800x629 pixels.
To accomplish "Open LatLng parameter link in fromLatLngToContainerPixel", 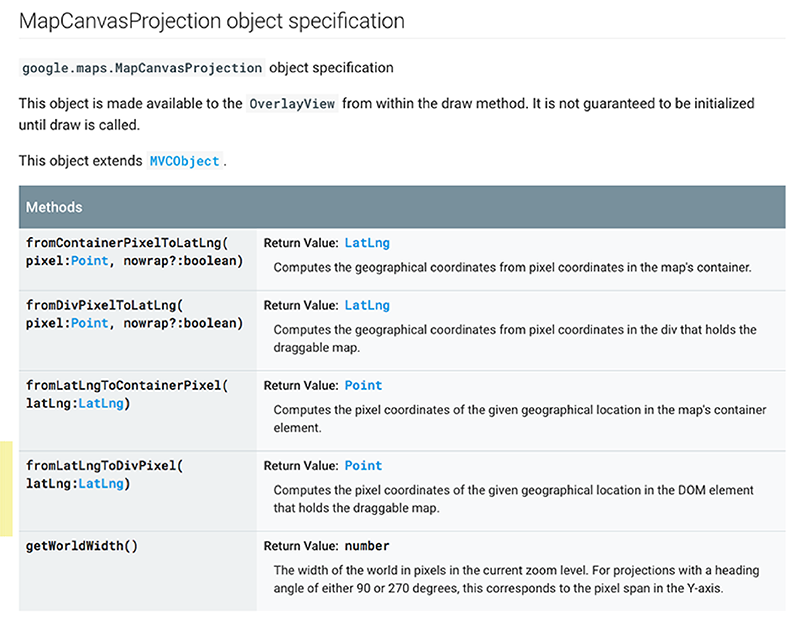I will [101, 403].
